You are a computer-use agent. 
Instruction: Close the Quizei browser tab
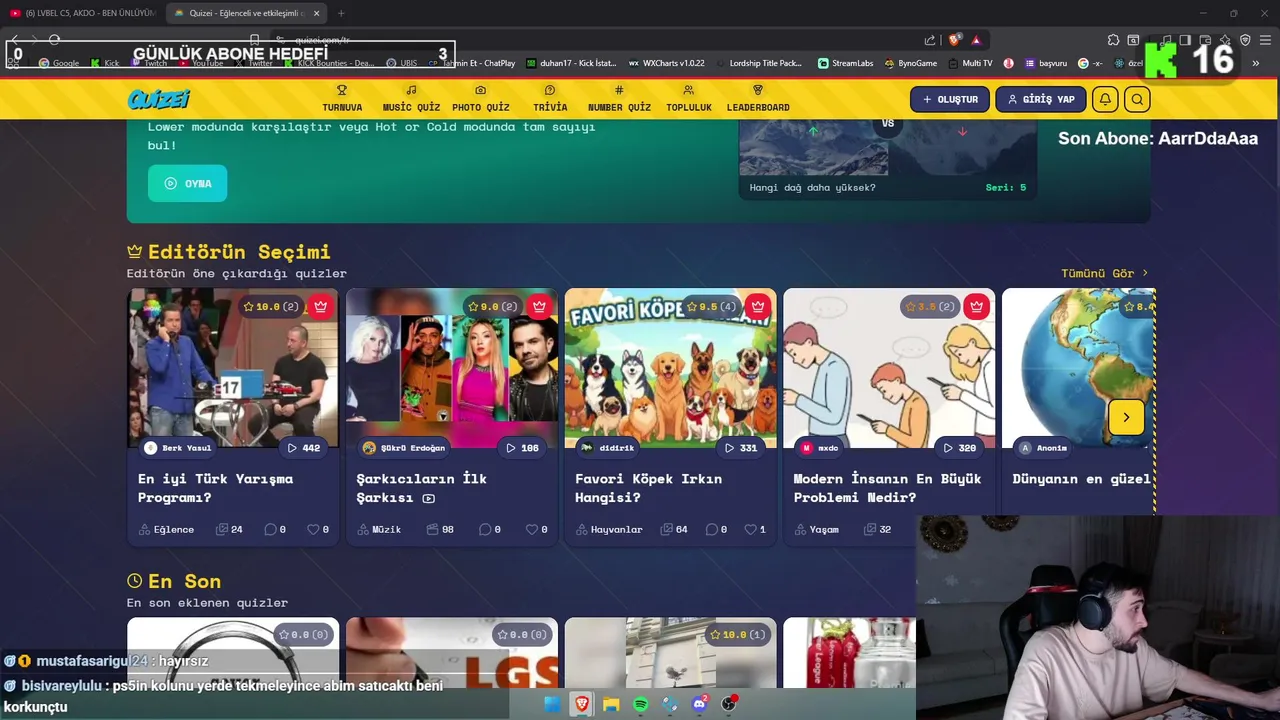point(317,13)
